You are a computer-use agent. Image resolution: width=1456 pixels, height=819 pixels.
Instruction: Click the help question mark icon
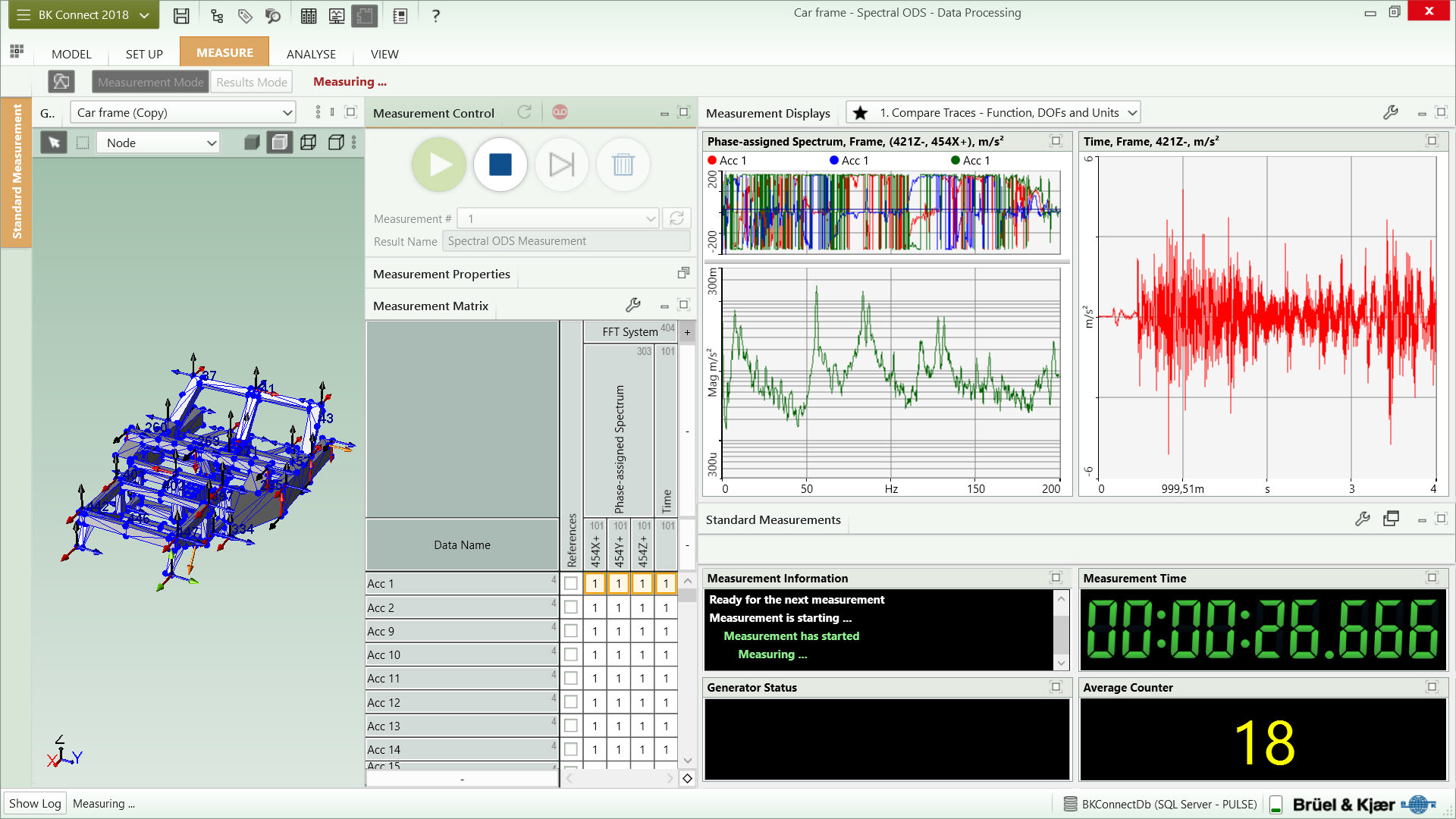click(435, 15)
